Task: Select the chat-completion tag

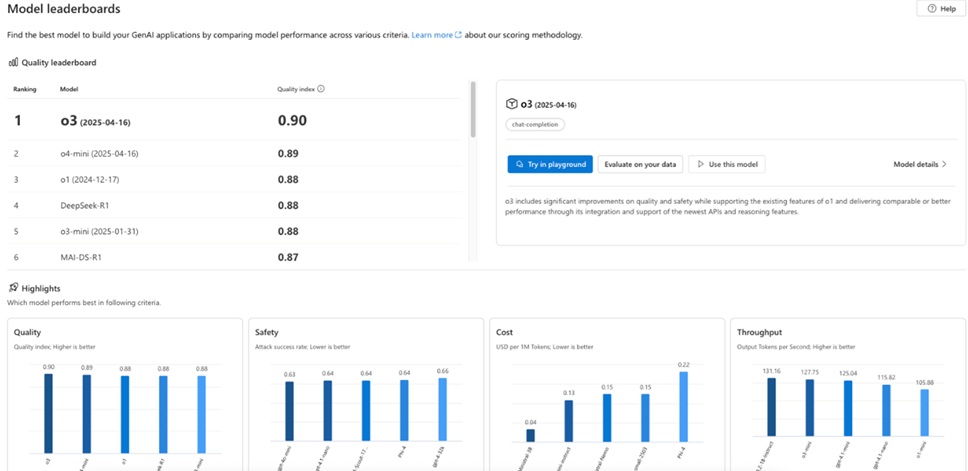Action: coord(535,124)
